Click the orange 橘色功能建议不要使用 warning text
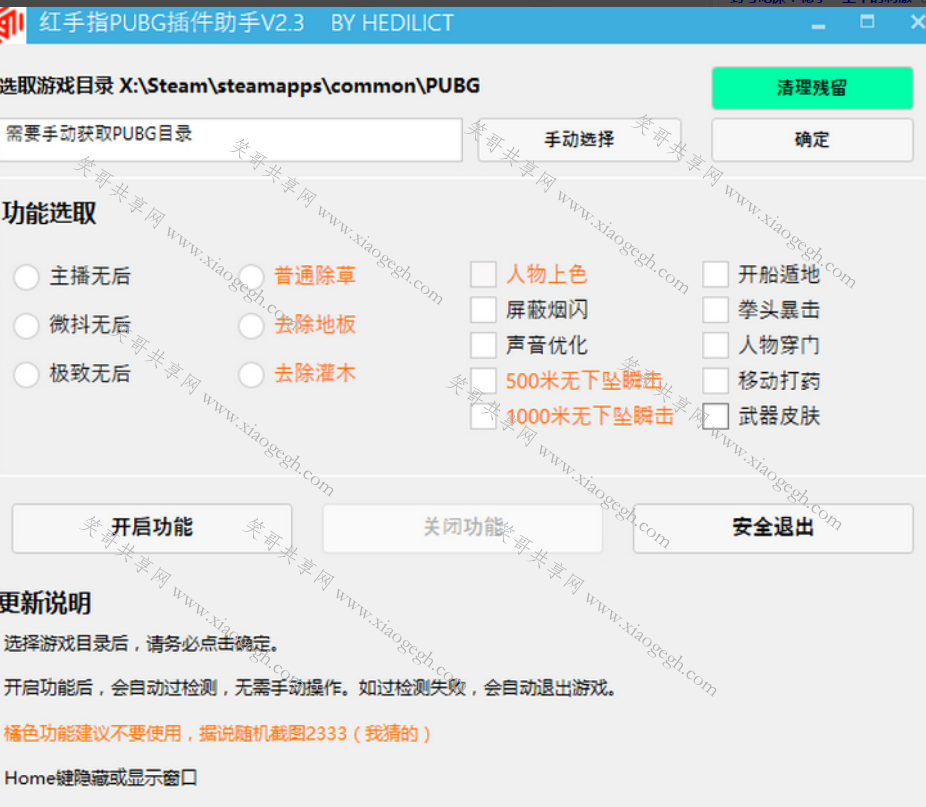The height and width of the screenshot is (807, 926). [217, 734]
